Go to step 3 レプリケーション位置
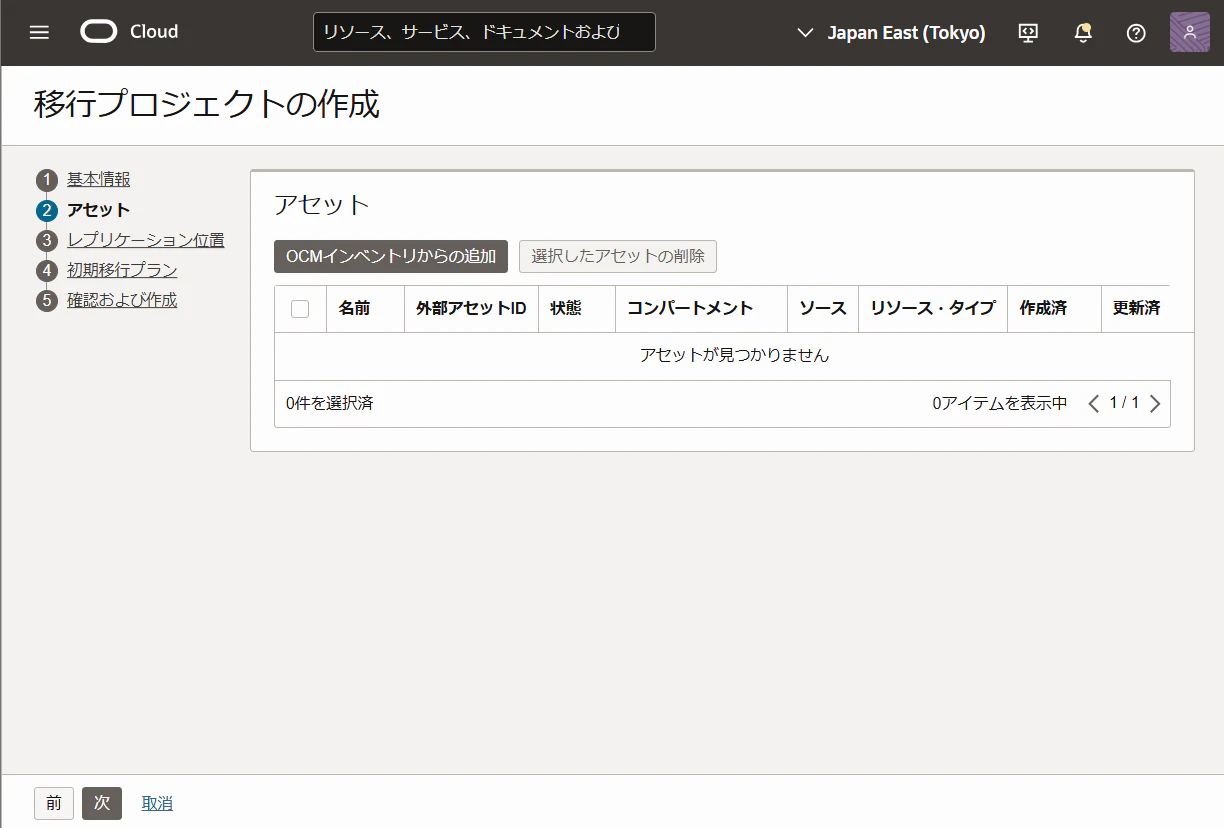The height and width of the screenshot is (828, 1224). click(x=146, y=240)
